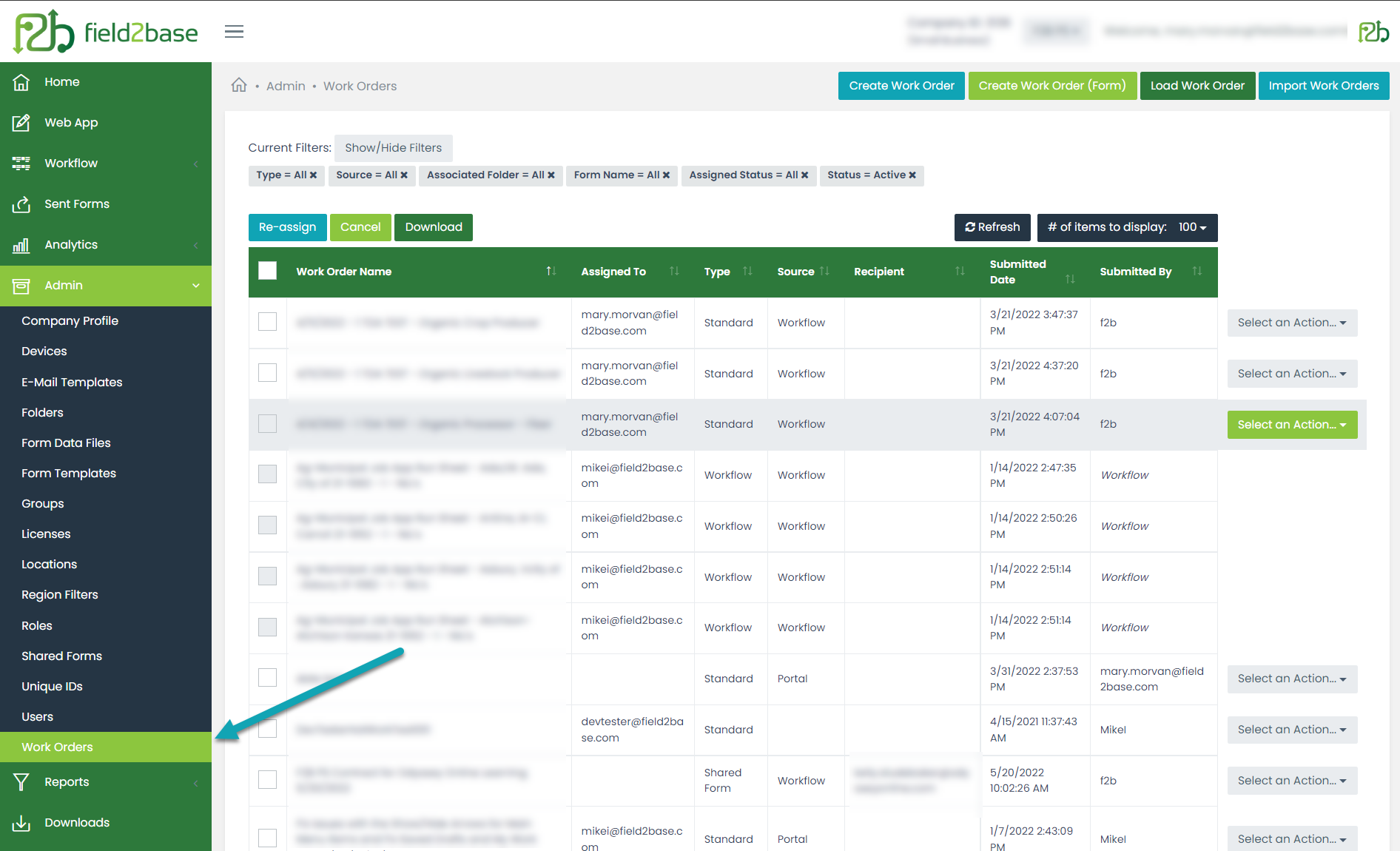Screen dimensions: 1400x851
Task: Check the row submitted 1/14/2022 2:50:26 PM
Action: tap(267, 525)
